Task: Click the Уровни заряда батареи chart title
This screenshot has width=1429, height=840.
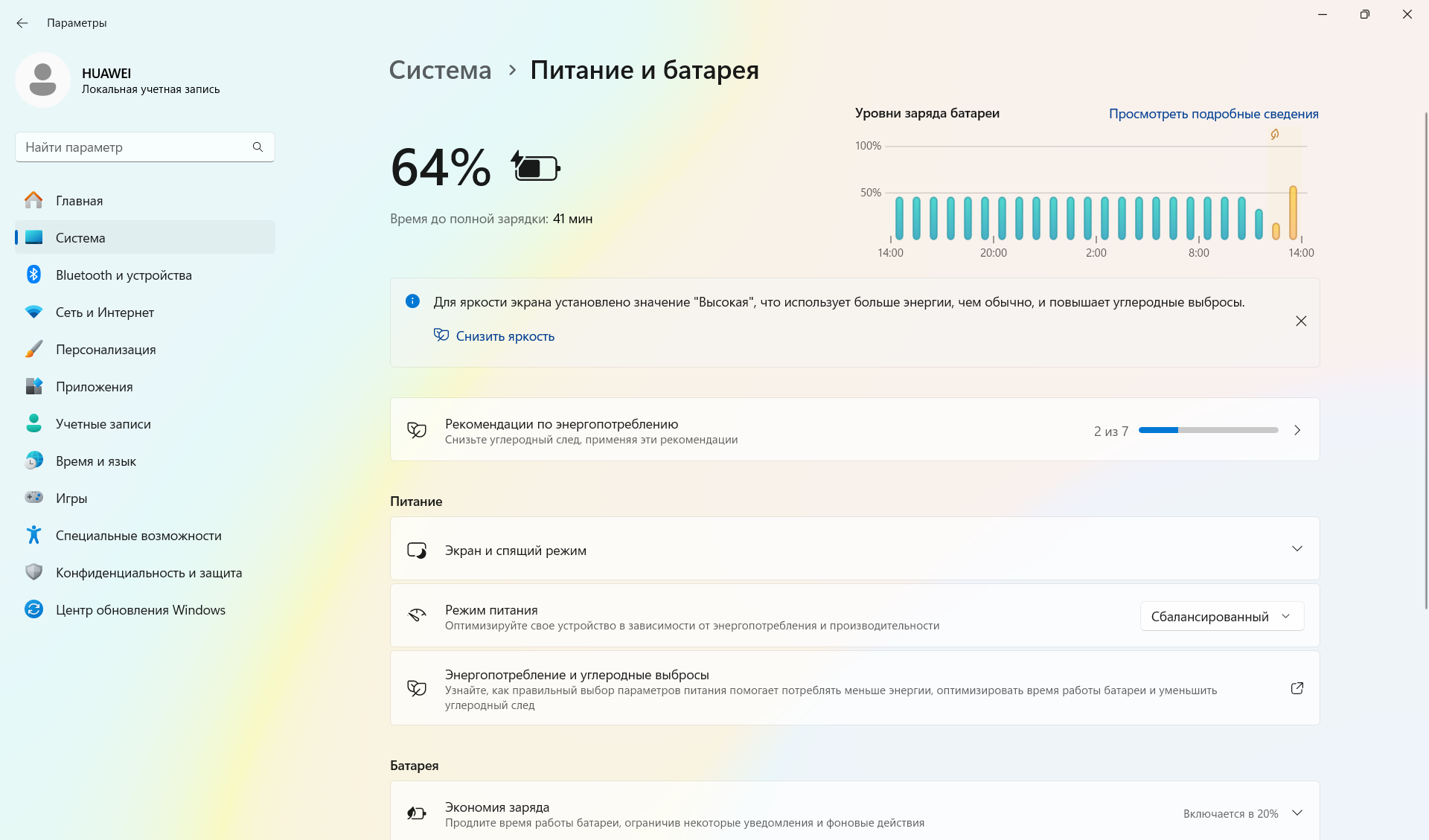Action: point(927,113)
